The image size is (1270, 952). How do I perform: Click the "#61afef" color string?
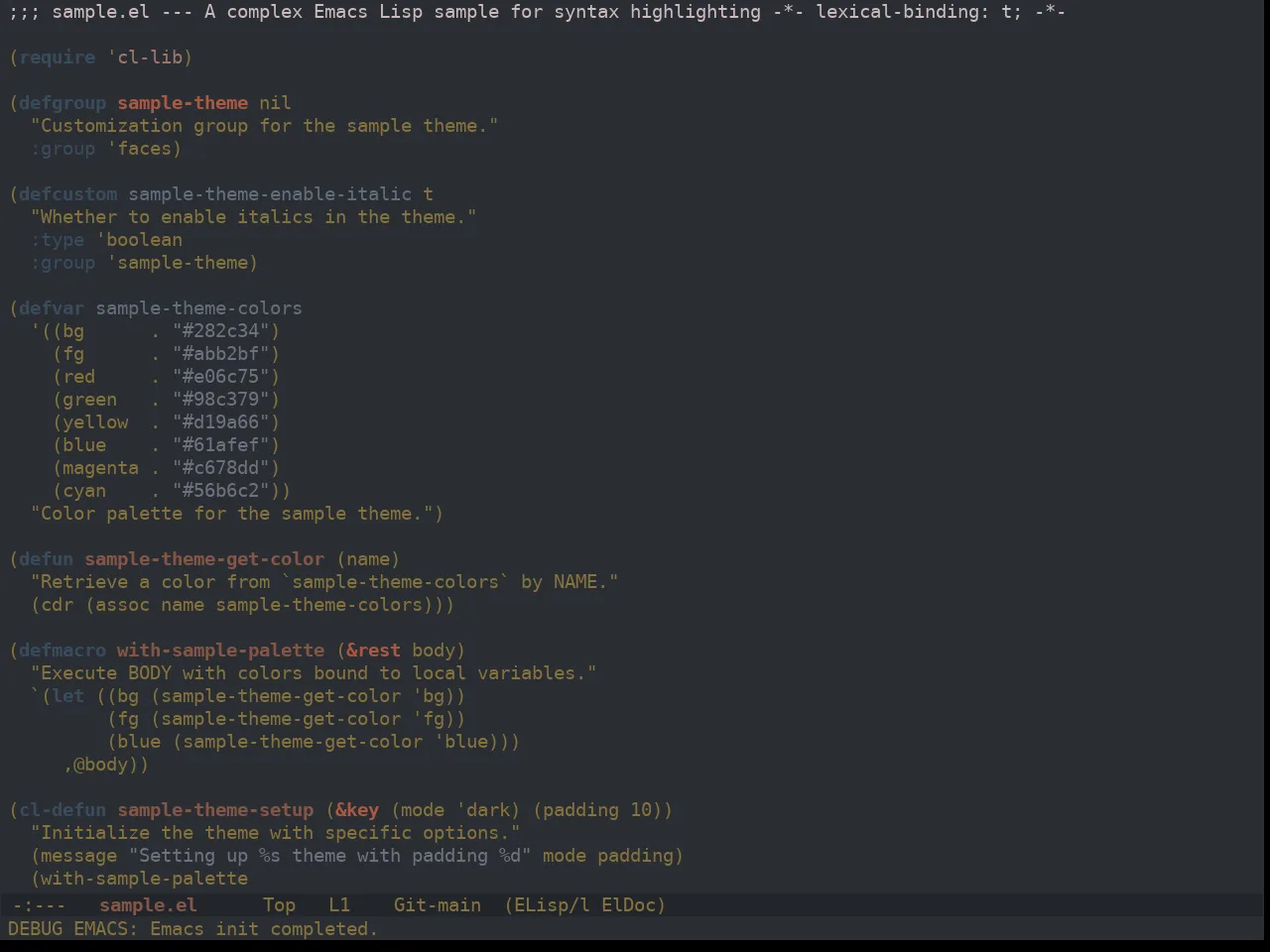pyautogui.click(x=221, y=444)
